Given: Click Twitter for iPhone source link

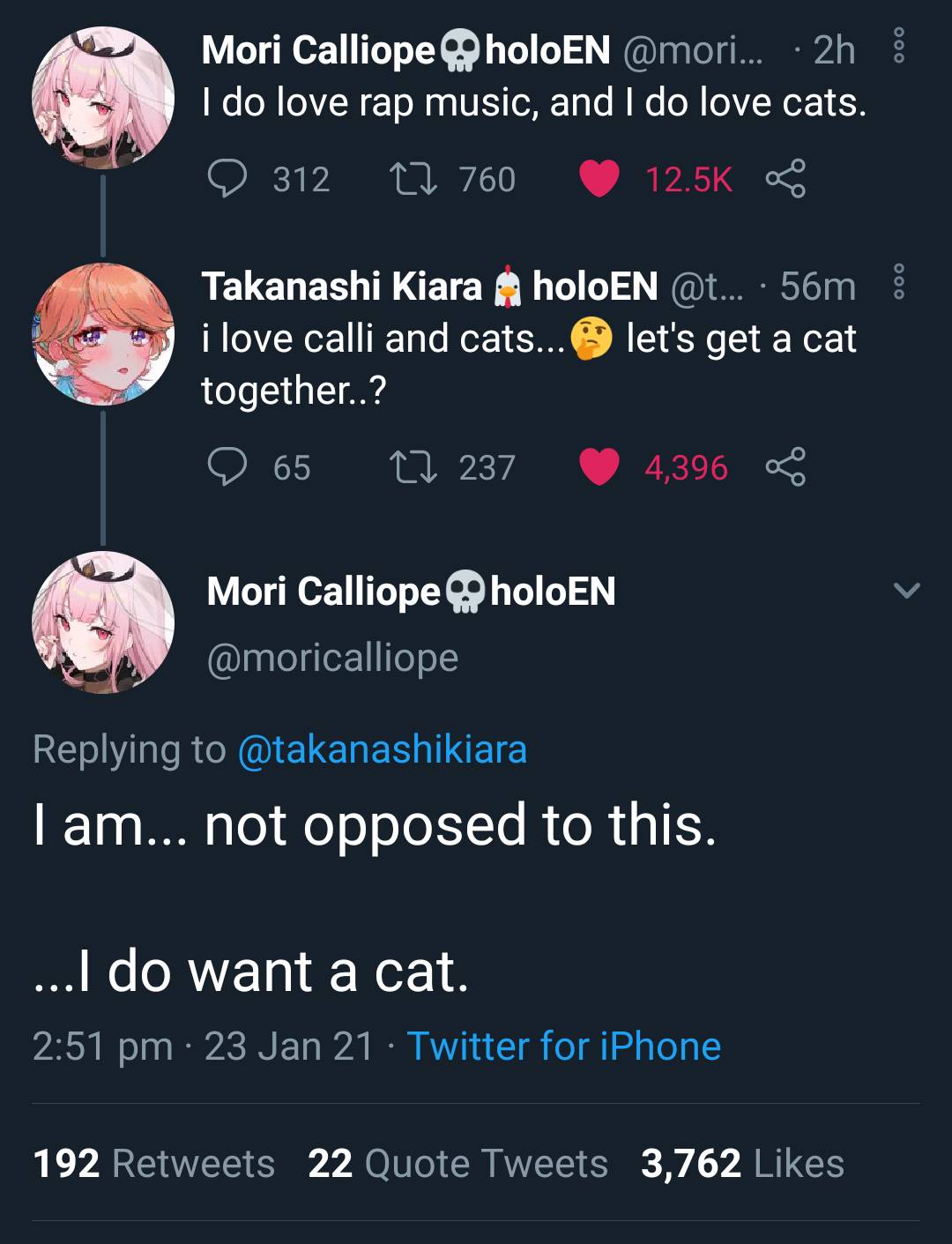Looking at the screenshot, I should pyautogui.click(x=563, y=1047).
